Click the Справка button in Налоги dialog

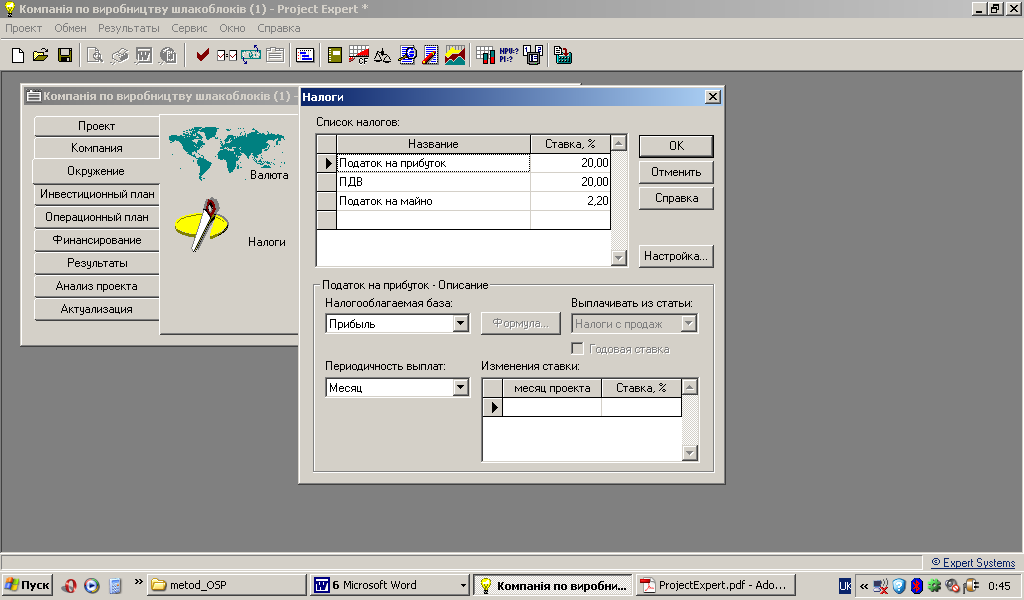click(676, 198)
